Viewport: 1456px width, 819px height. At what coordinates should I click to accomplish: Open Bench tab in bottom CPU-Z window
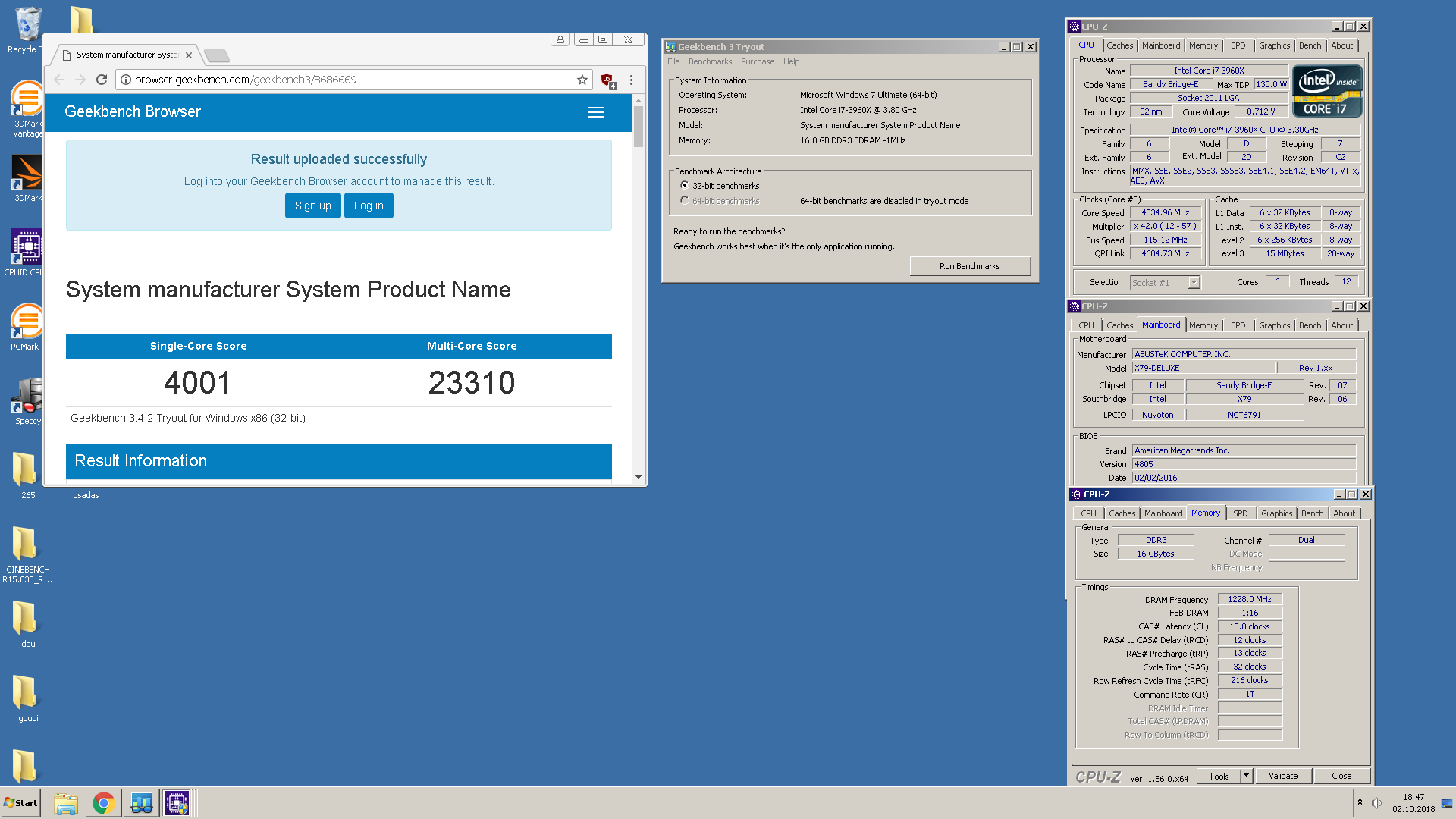1312,513
